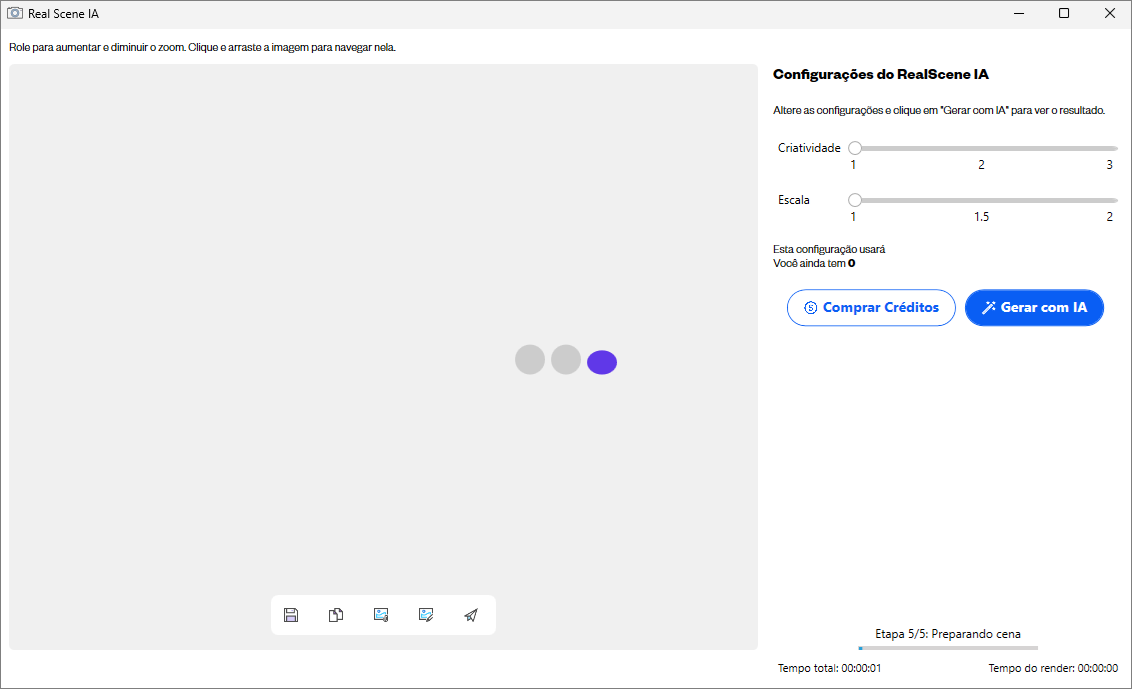Click the Real Scene IA camera title icon
The height and width of the screenshot is (689, 1132).
[14, 13]
